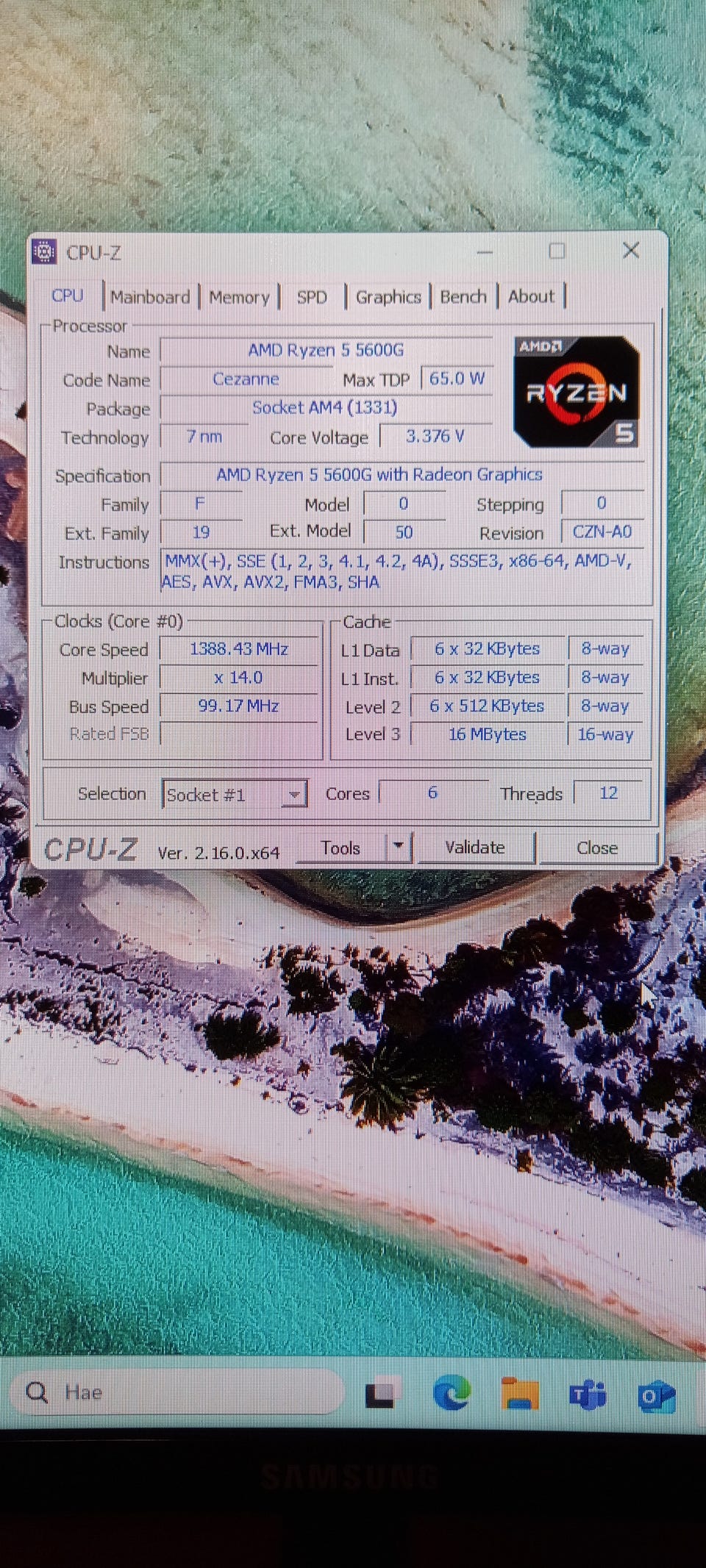Click the version text 'Ver. 2.16.0.x64'
The width and height of the screenshot is (706, 1568).
[218, 853]
